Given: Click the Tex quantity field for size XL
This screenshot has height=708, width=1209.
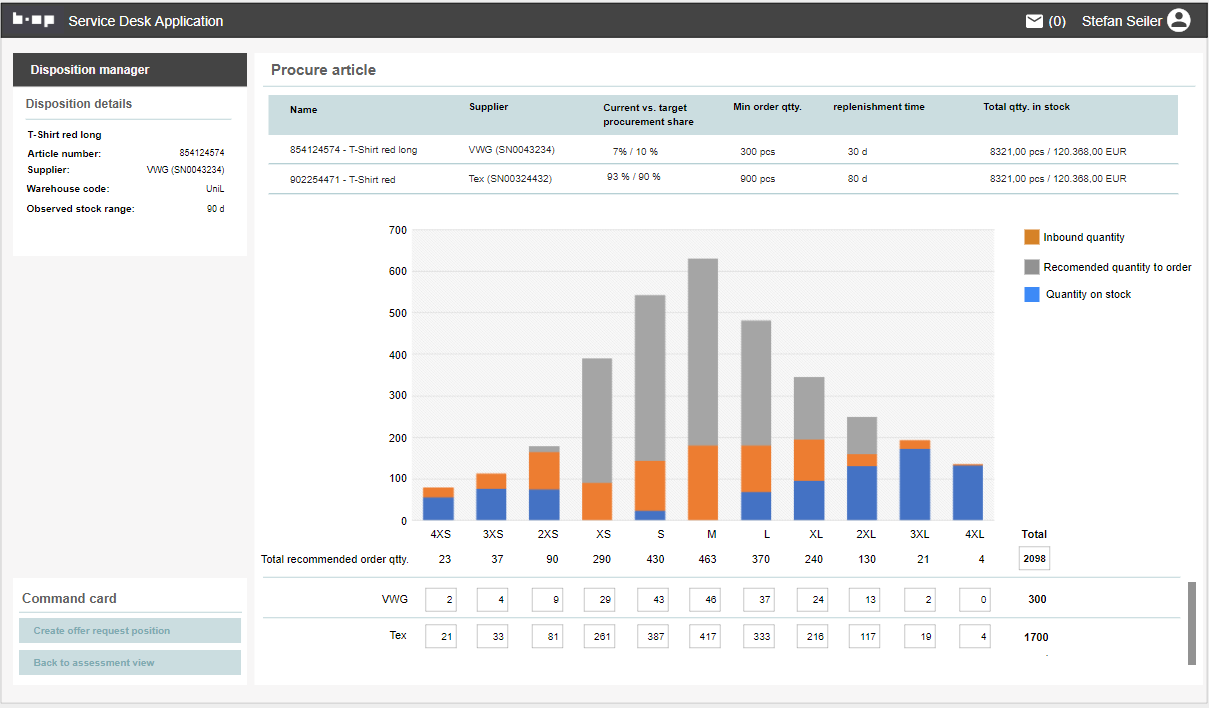Looking at the screenshot, I should pos(812,636).
